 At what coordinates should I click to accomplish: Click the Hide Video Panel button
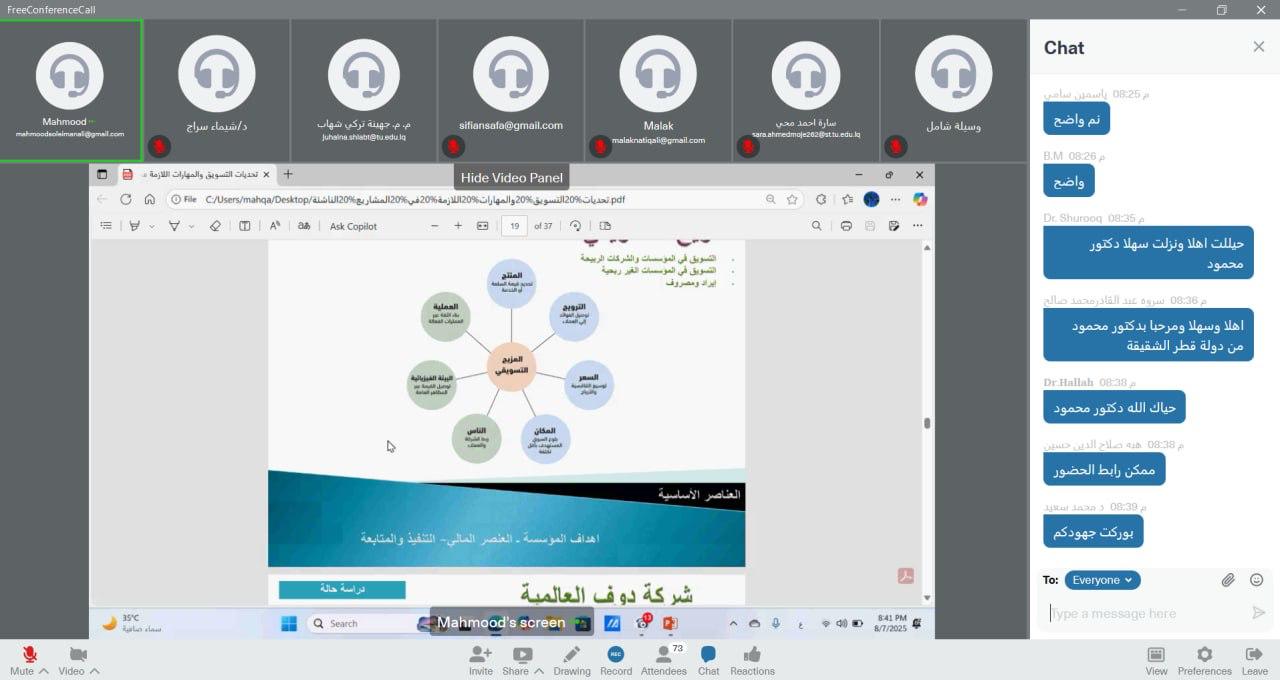(x=511, y=177)
